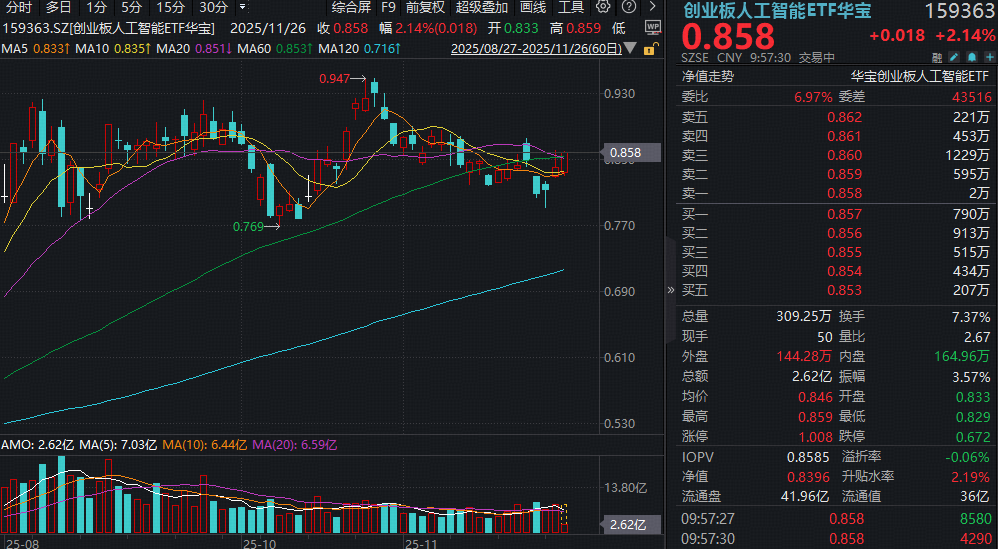Switch to 分时 intraday tab

[x=19, y=7]
